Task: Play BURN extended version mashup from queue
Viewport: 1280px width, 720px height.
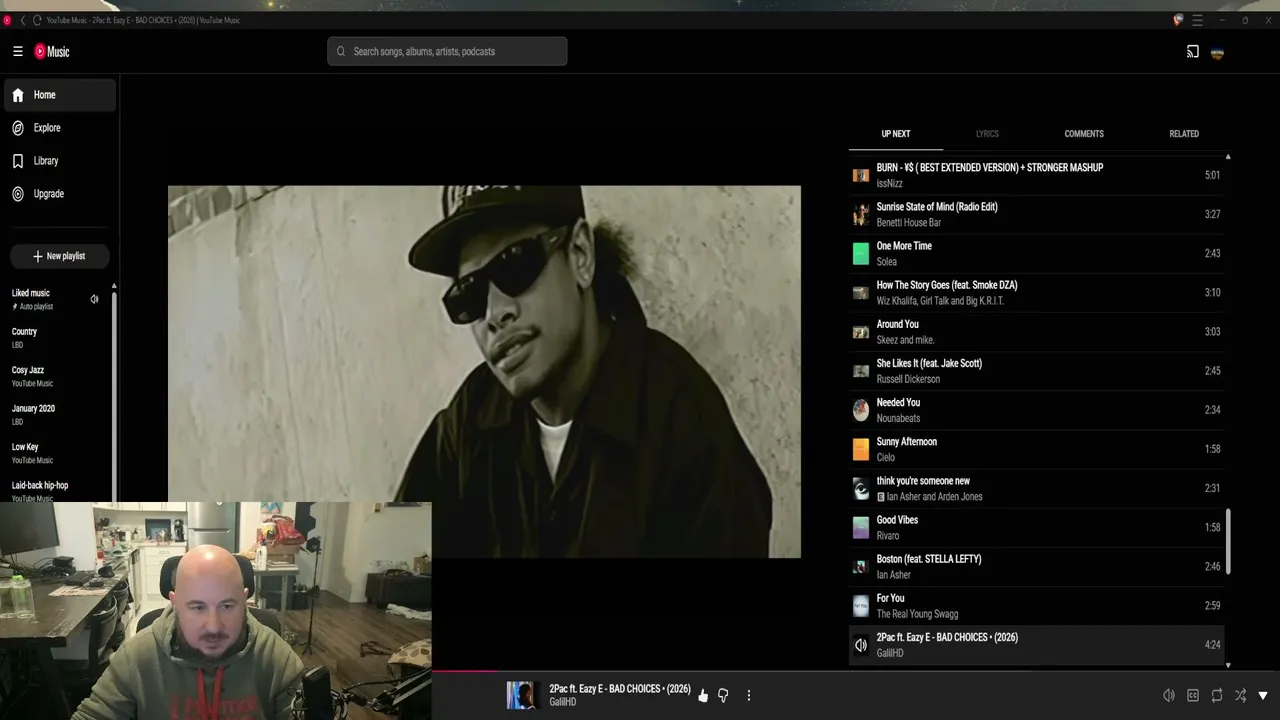Action: tap(1036, 175)
